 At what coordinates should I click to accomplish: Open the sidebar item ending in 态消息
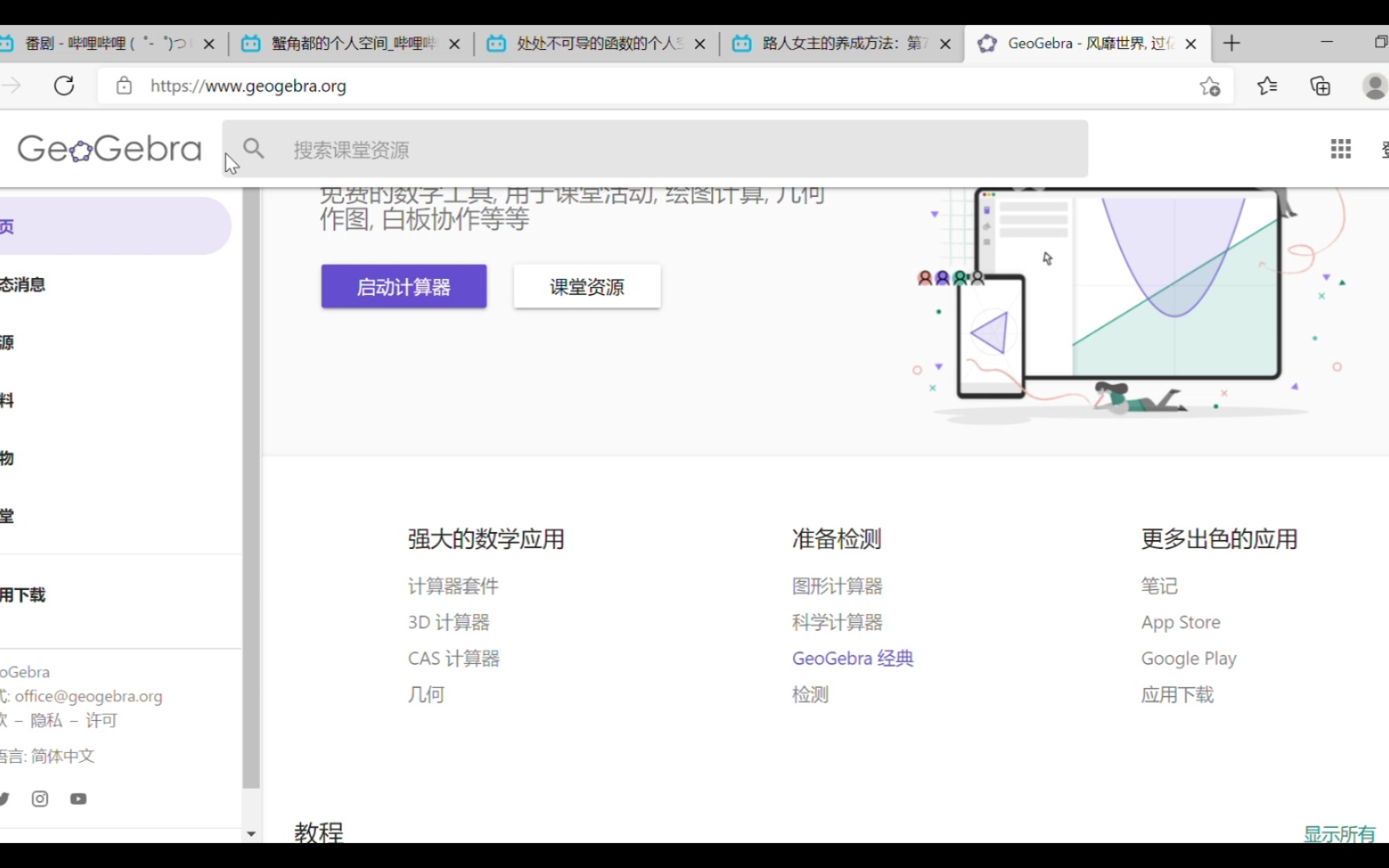click(x=23, y=285)
